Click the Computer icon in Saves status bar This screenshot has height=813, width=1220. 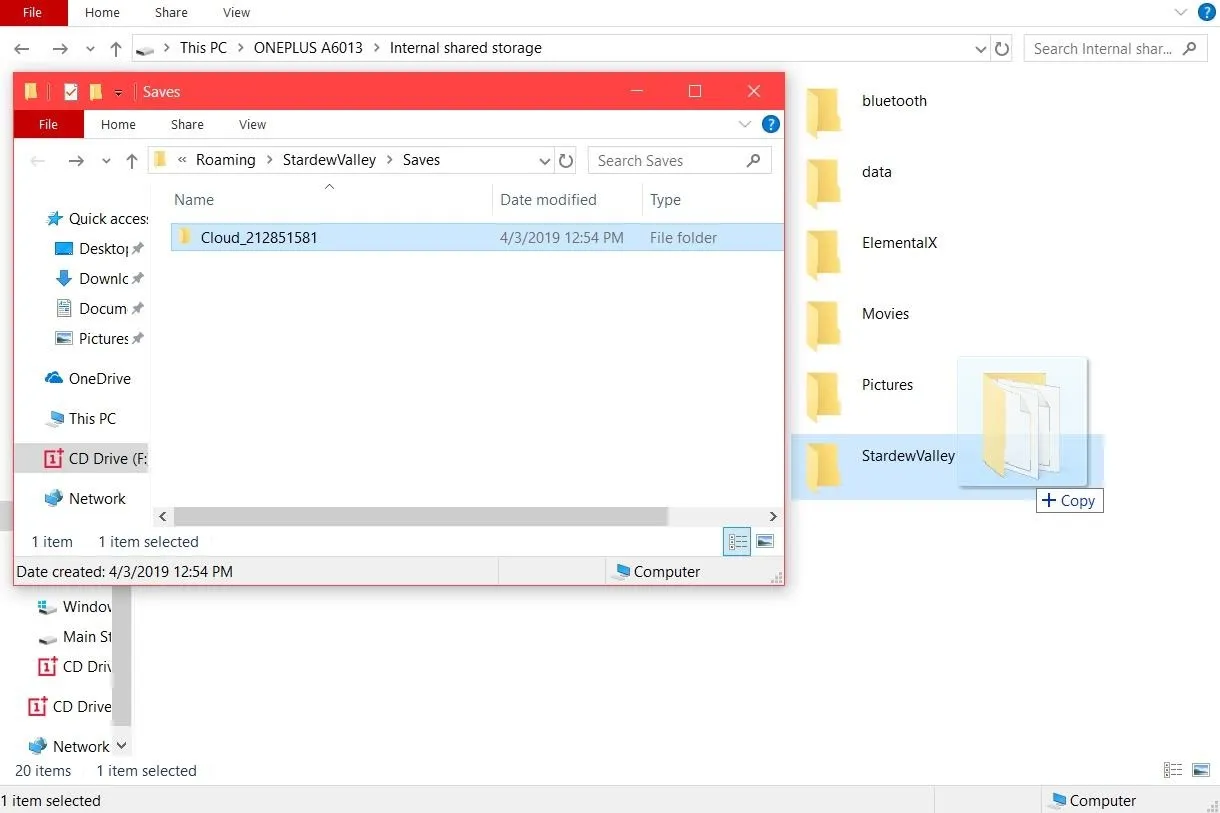pos(623,572)
